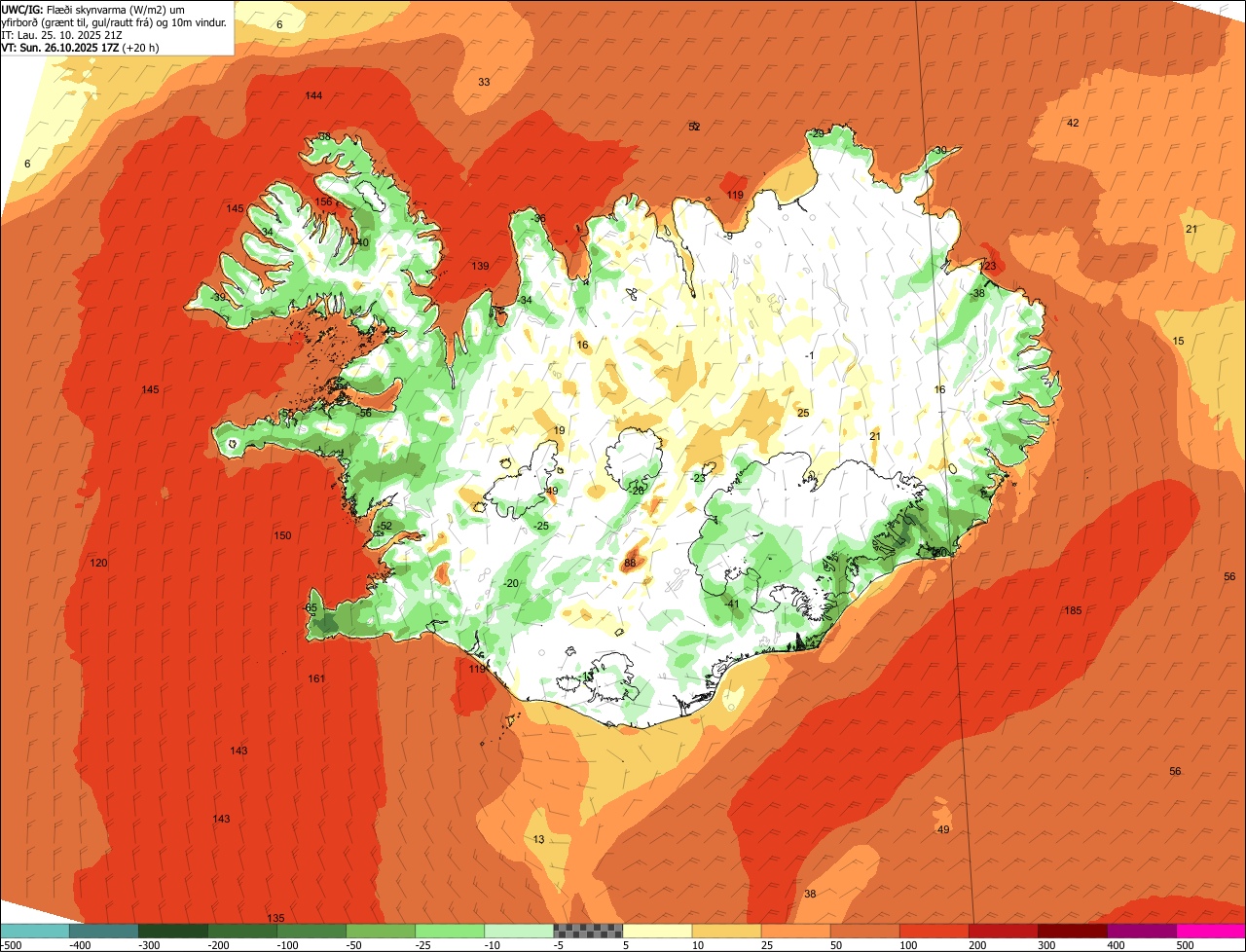Screen dimensions: 1246x952
Task: Click the legend swatch between 200 and 300
Action: tap(1003, 931)
